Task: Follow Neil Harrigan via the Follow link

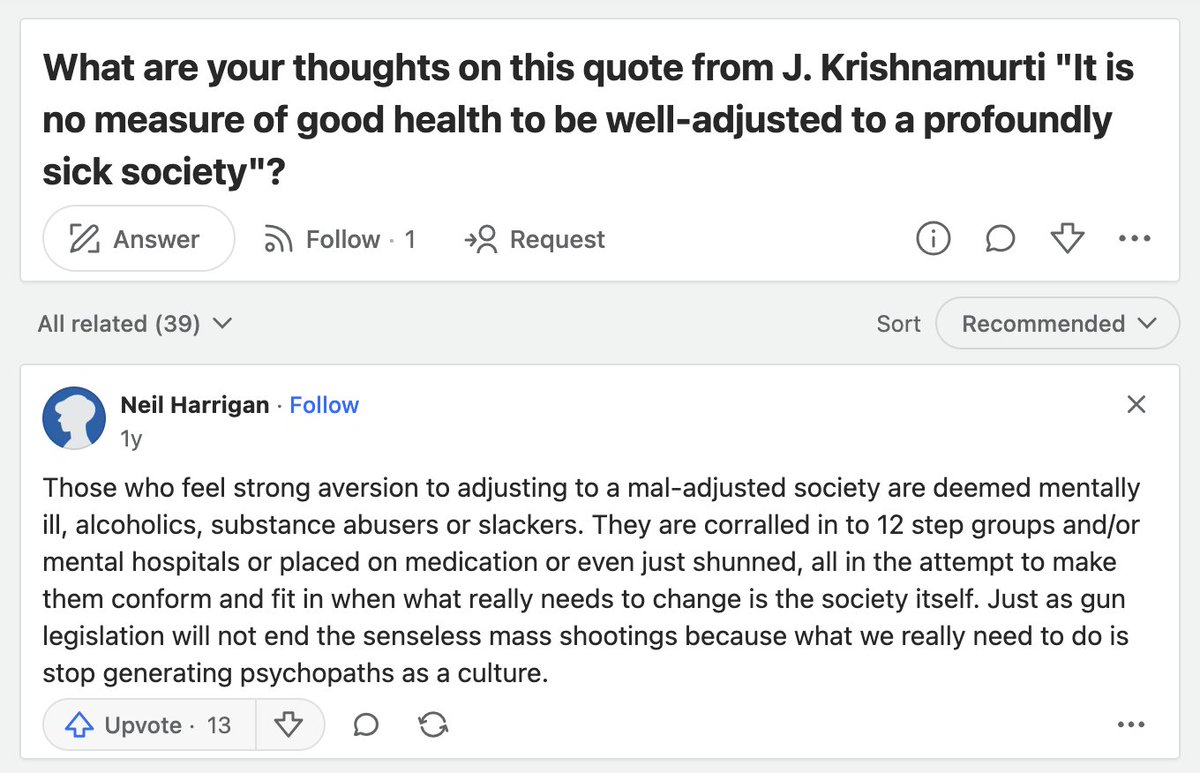Action: [x=324, y=405]
